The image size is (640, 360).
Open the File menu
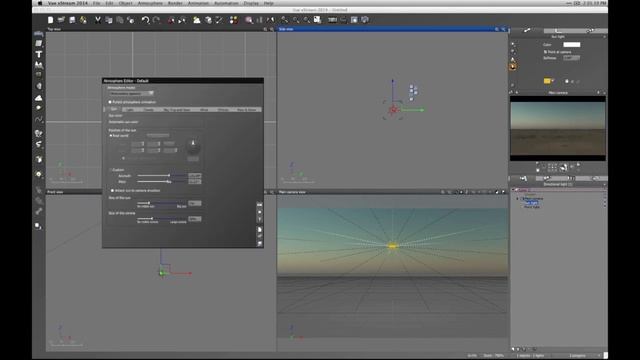coord(96,3)
